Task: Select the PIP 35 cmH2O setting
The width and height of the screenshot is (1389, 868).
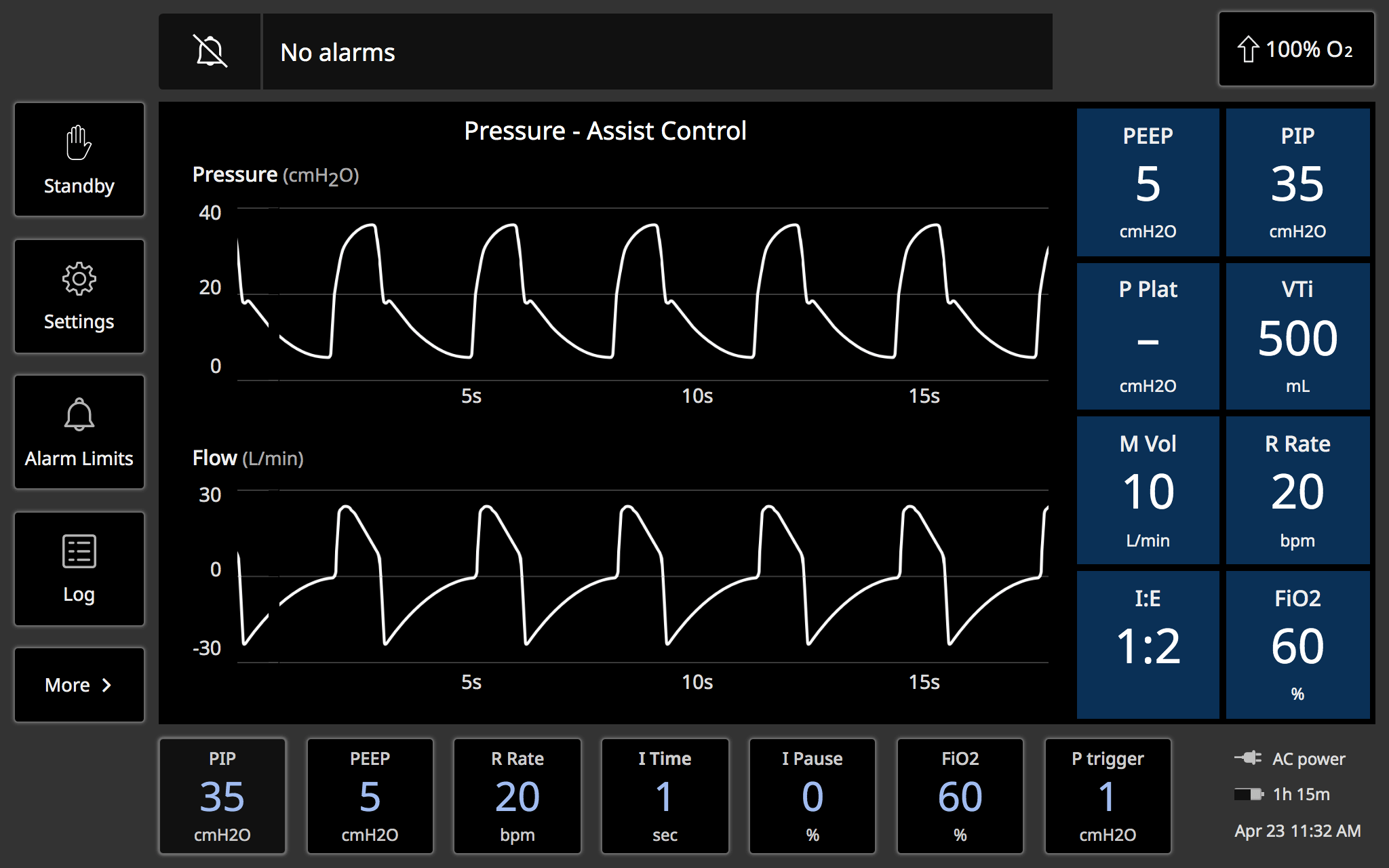Action: [222, 795]
